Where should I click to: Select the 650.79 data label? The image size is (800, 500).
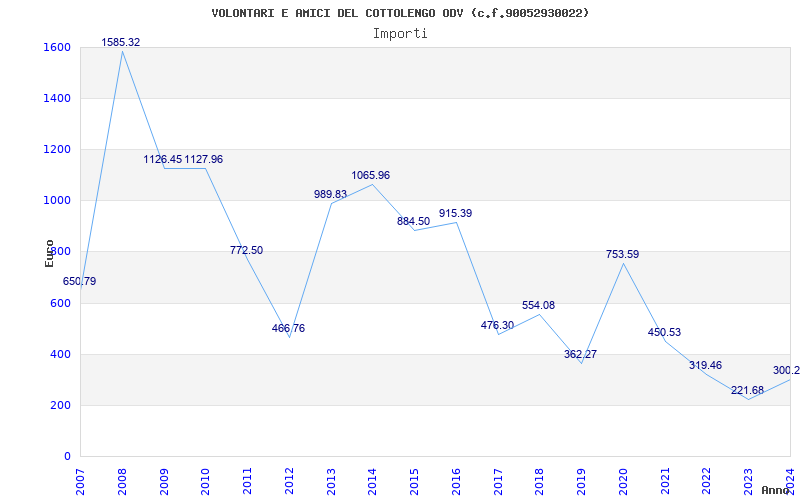(79, 281)
